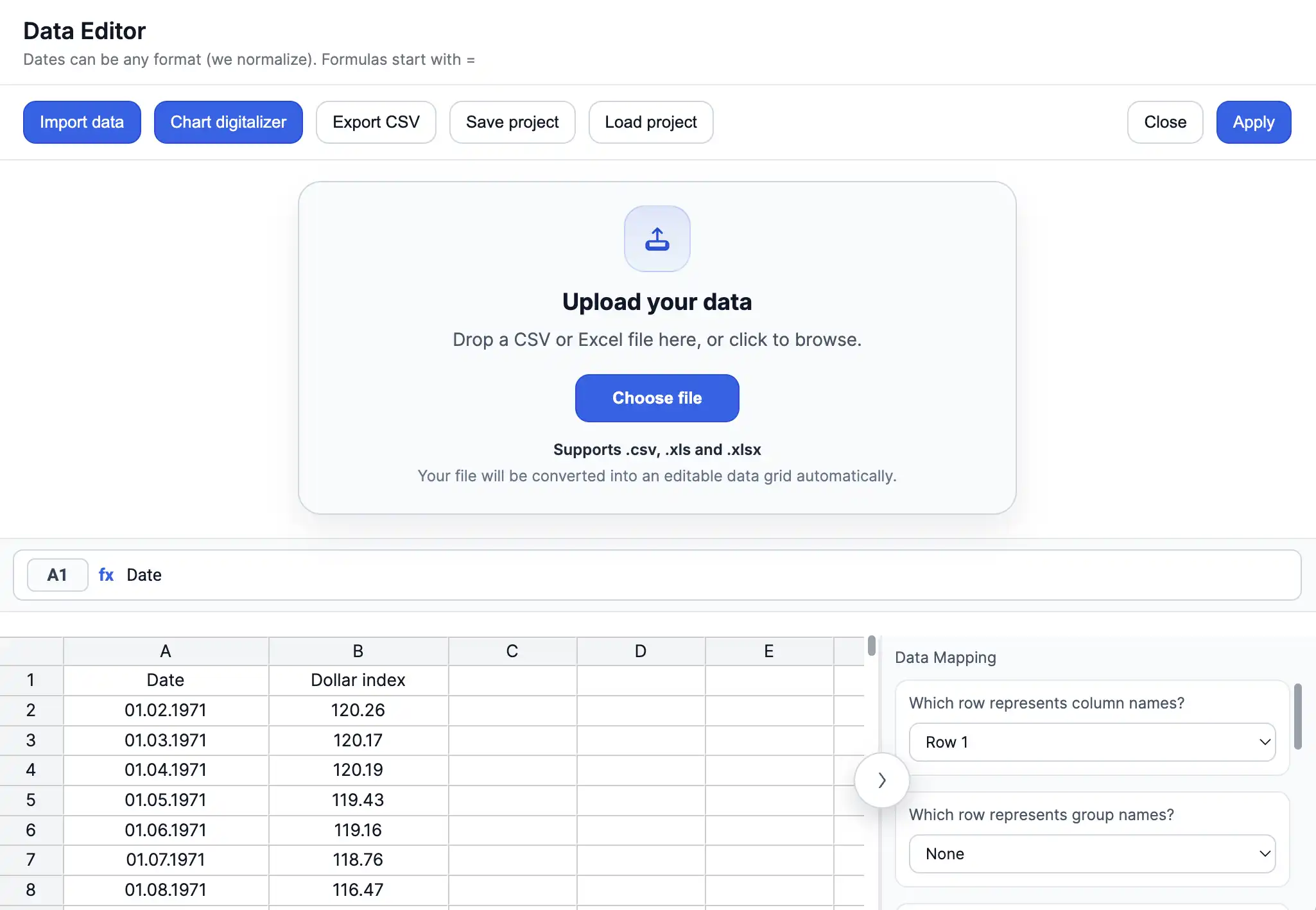This screenshot has width=1316, height=910.
Task: Click Choose file to browse for data
Action: tap(657, 398)
